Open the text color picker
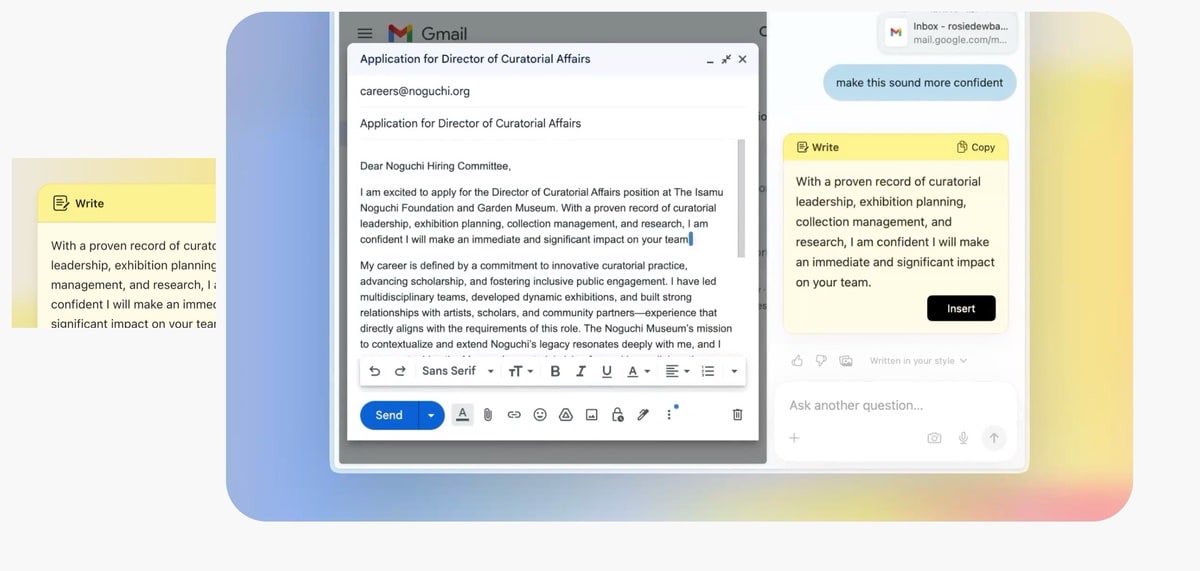Viewport: 1200px width, 571px height. point(637,371)
